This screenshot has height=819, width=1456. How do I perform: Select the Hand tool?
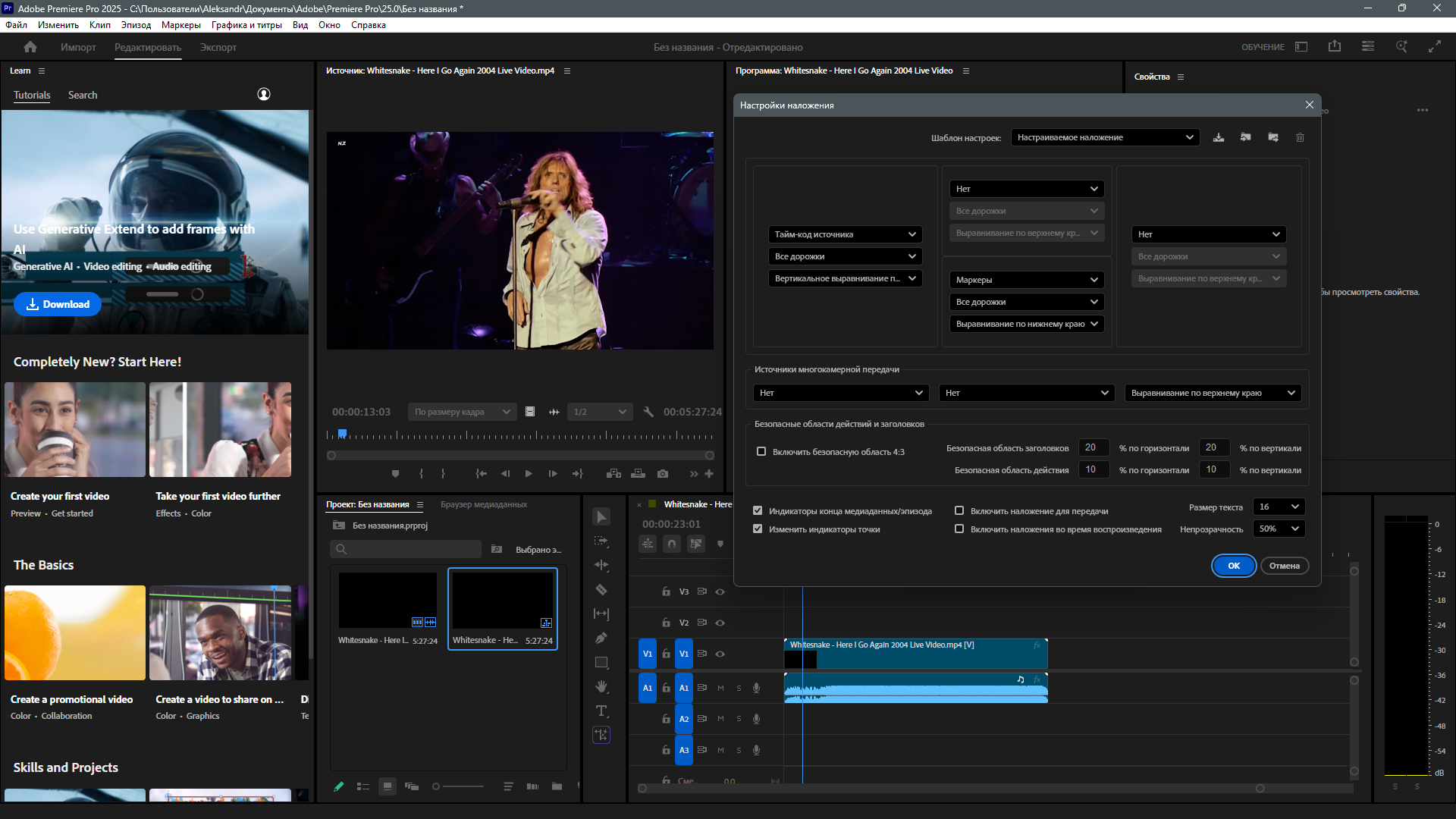point(601,687)
